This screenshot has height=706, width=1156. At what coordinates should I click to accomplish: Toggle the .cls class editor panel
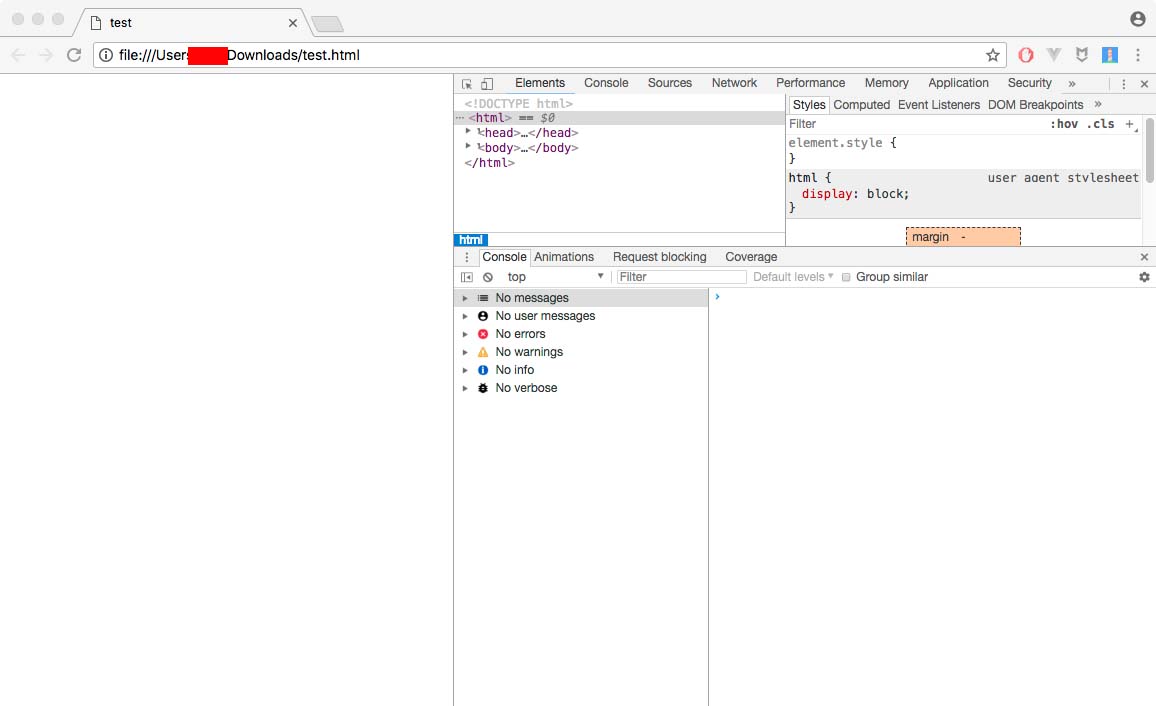click(x=1100, y=124)
